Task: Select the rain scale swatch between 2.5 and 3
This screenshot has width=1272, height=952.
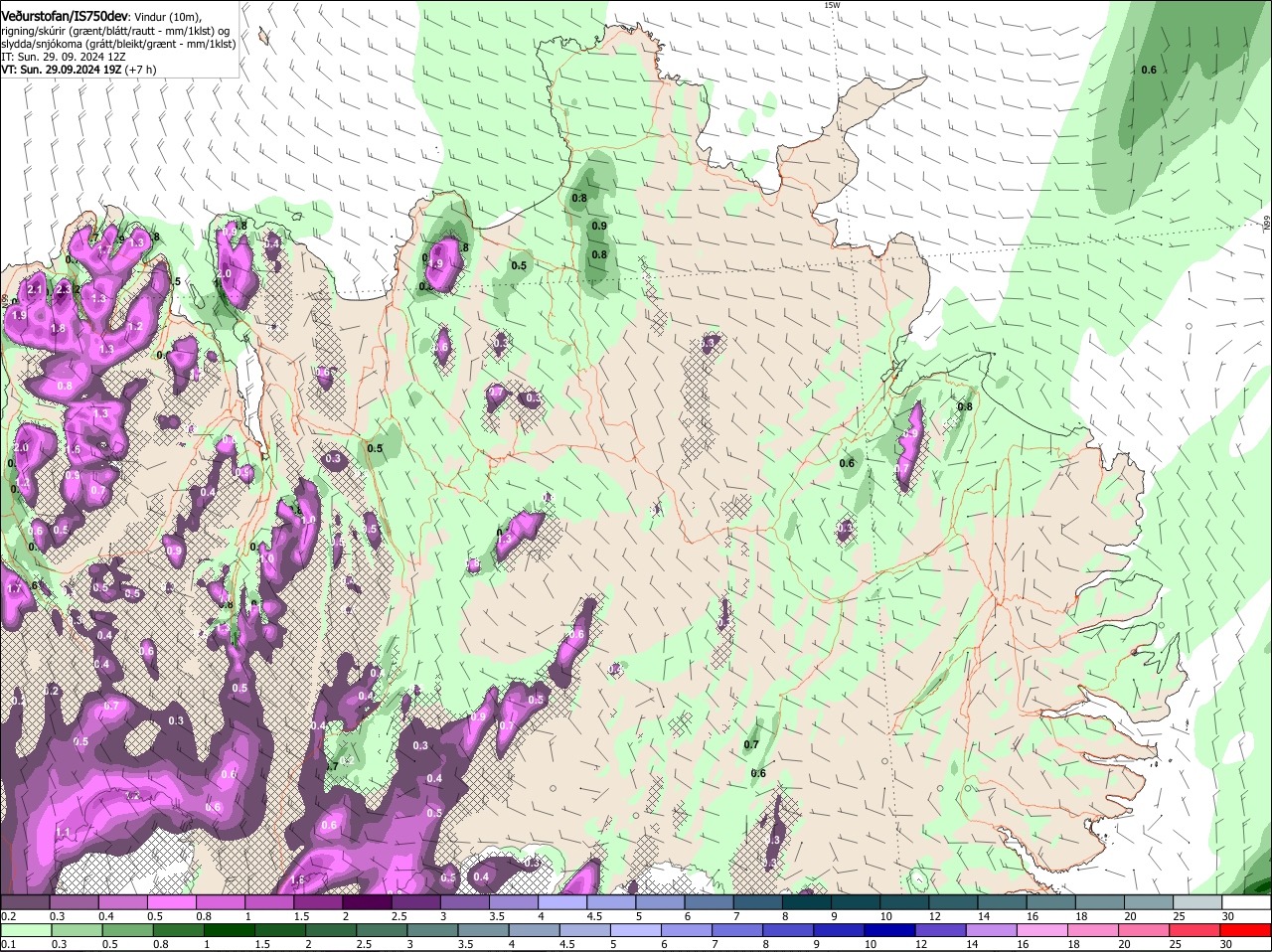Action: click(x=382, y=930)
